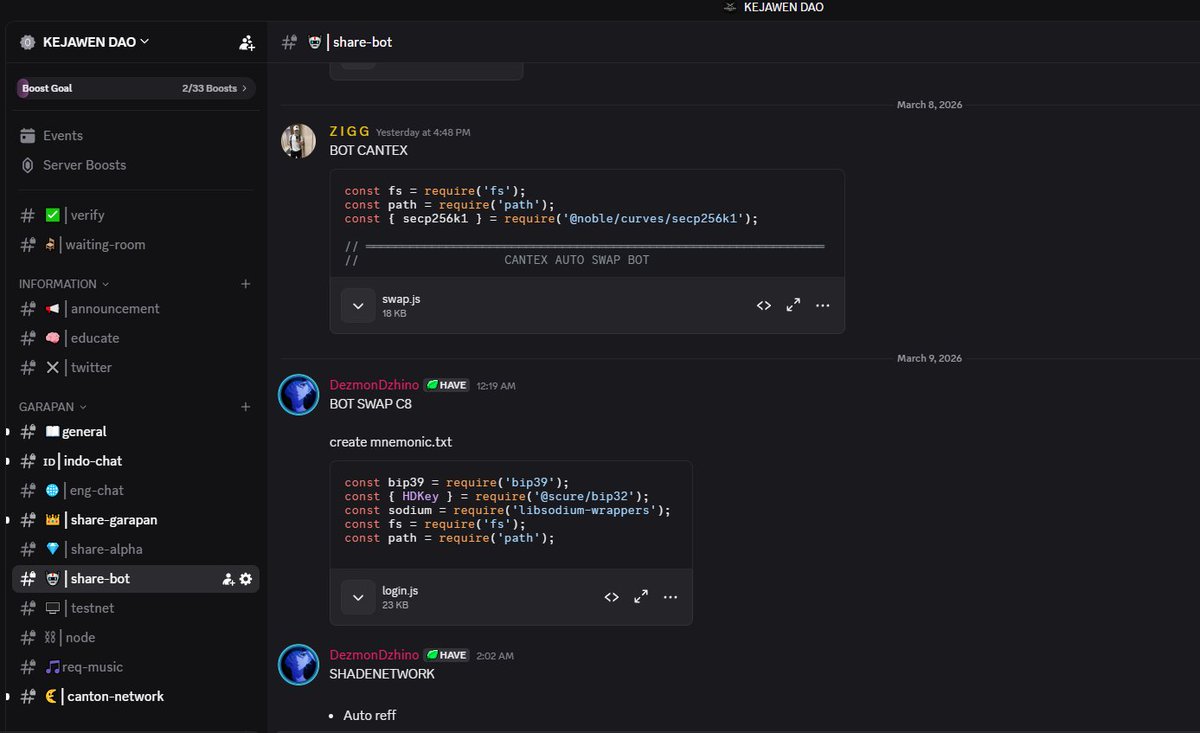The width and height of the screenshot is (1200, 733).
Task: Switch to the share-garapan channel
Action: click(x=135, y=520)
